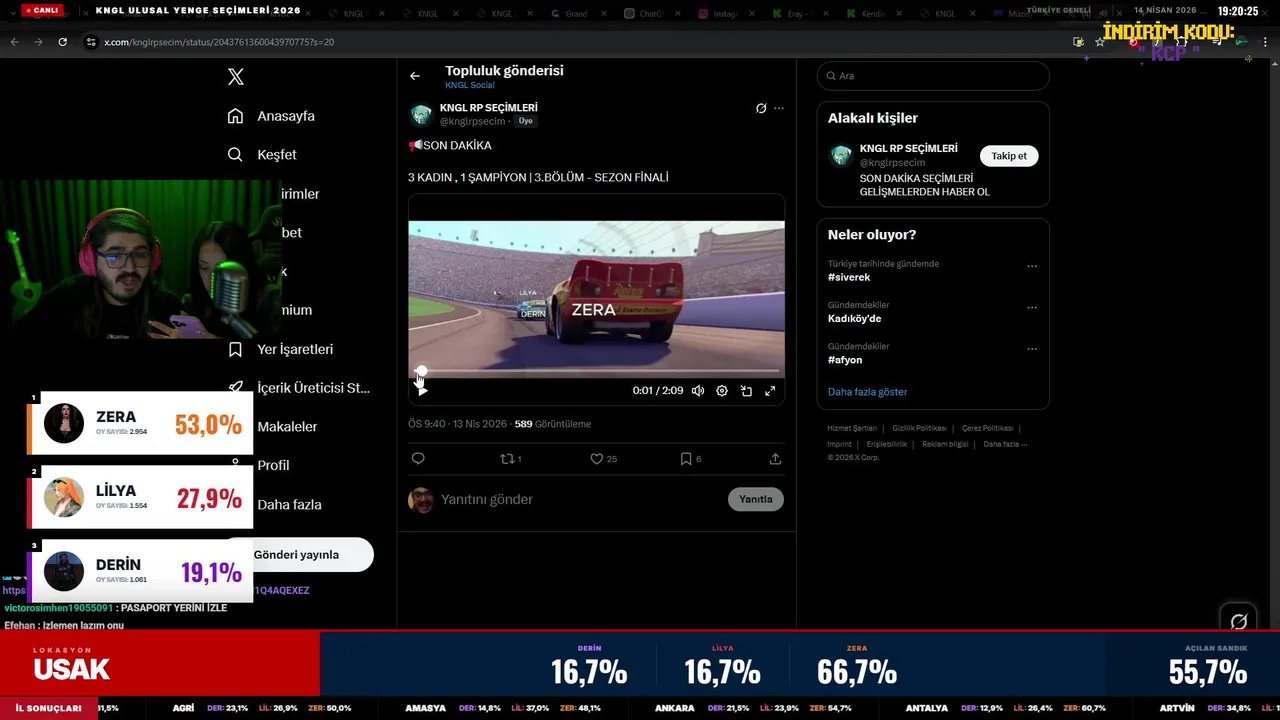Click the ZERA 53,0% candidate card
The width and height of the screenshot is (1280, 720).
coord(140,423)
